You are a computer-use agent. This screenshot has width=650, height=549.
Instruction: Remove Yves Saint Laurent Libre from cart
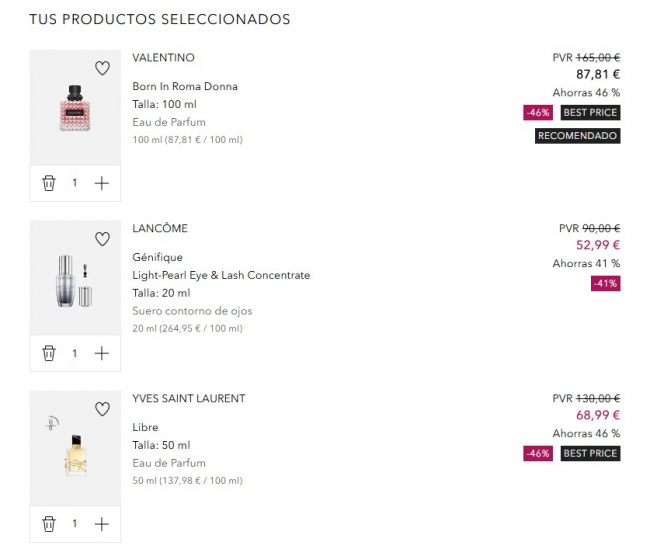[x=49, y=523]
